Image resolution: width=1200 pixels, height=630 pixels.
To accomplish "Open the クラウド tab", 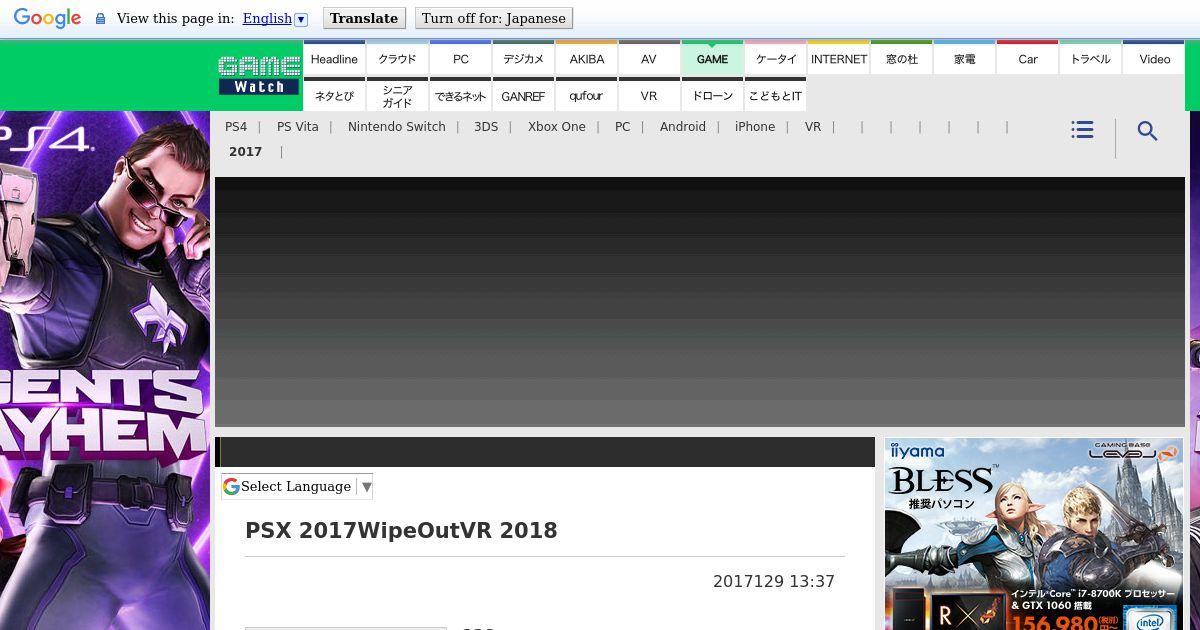I will 397,58.
